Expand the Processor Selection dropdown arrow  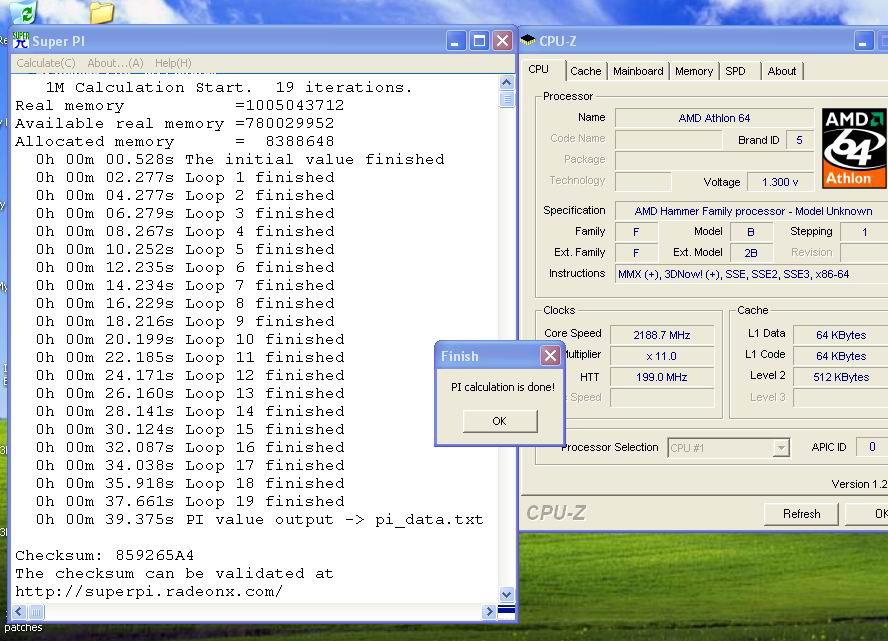click(781, 448)
